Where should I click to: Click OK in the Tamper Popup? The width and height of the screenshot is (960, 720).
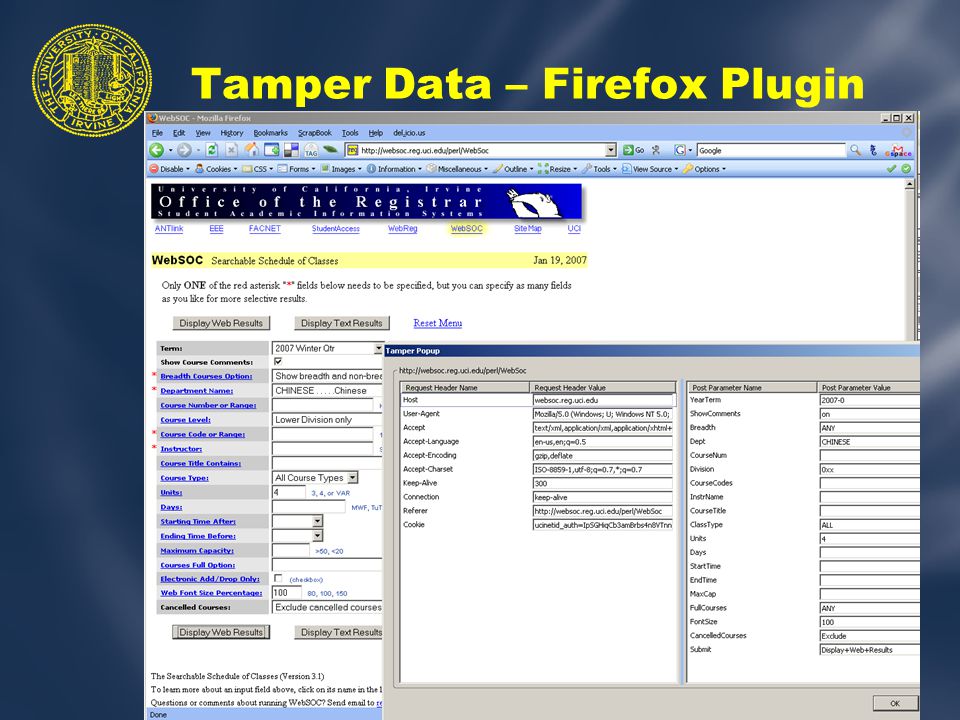pyautogui.click(x=895, y=703)
